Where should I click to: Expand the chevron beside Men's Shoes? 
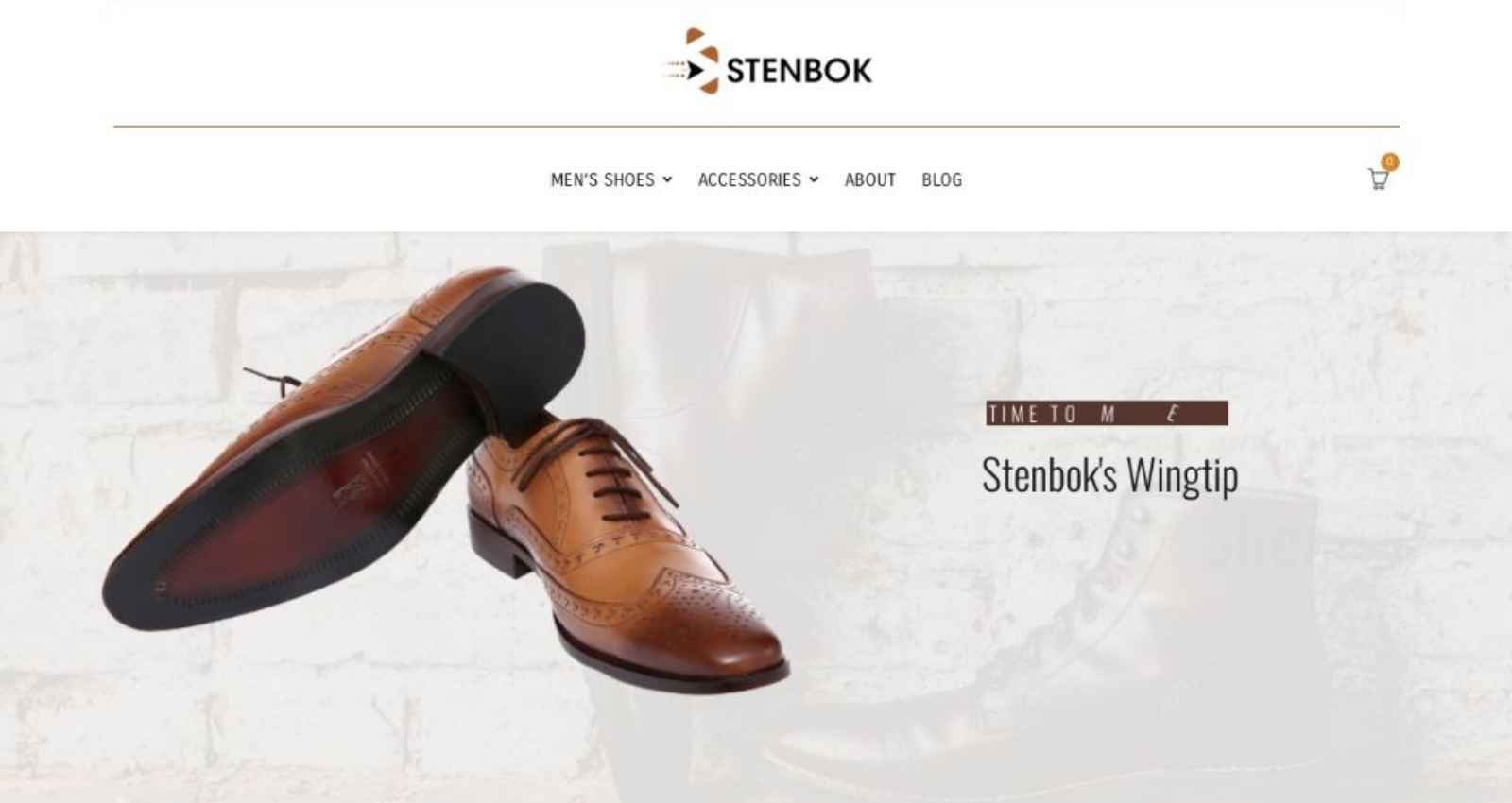pyautogui.click(x=667, y=179)
